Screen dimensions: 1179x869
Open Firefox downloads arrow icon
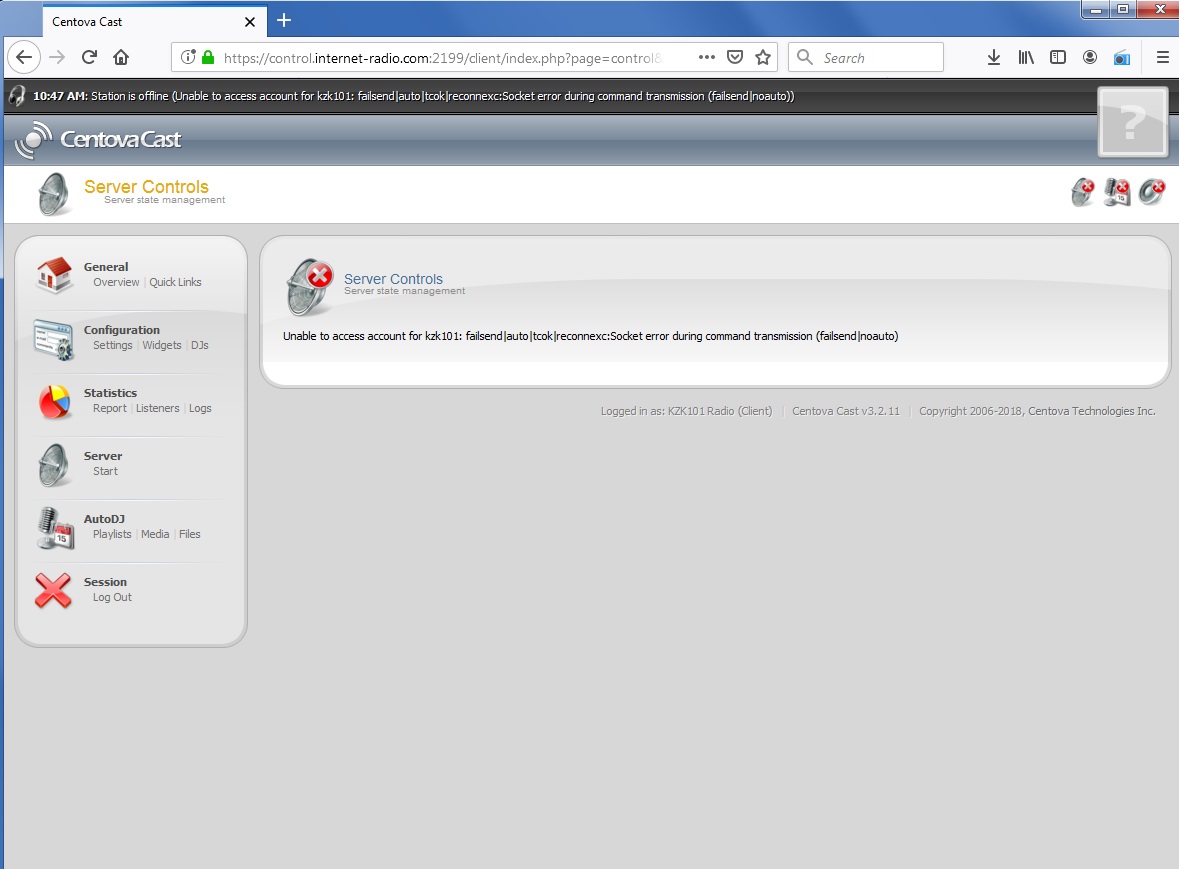(x=993, y=58)
